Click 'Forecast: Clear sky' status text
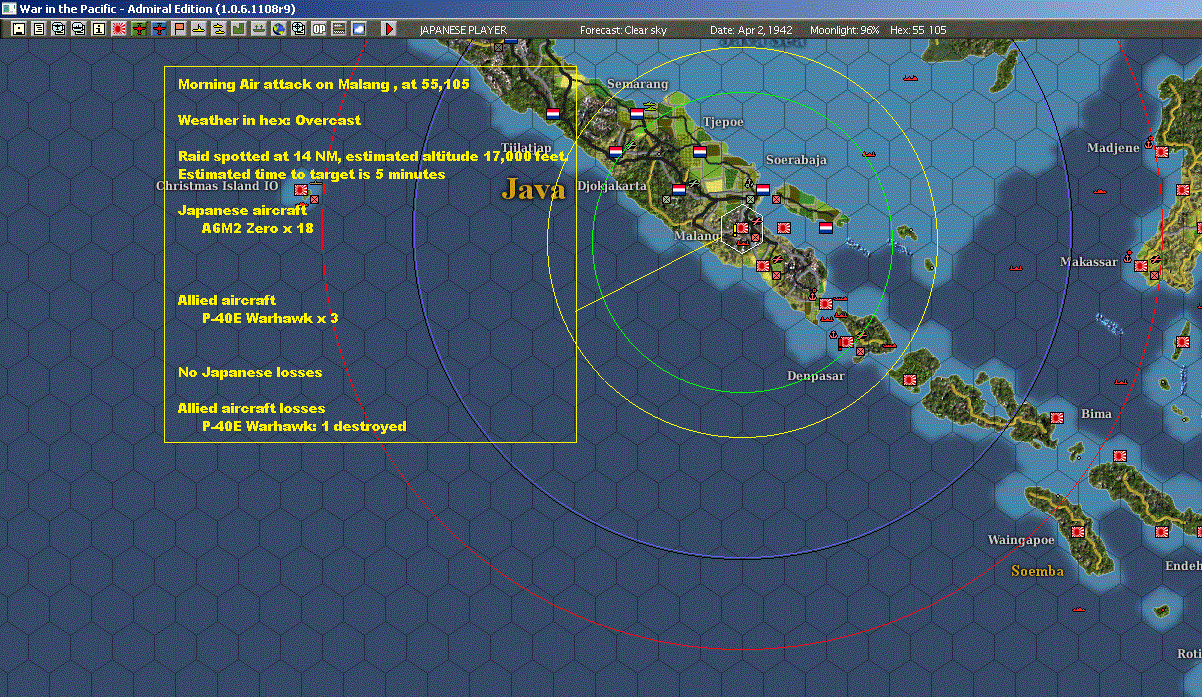1202x697 pixels. [623, 30]
